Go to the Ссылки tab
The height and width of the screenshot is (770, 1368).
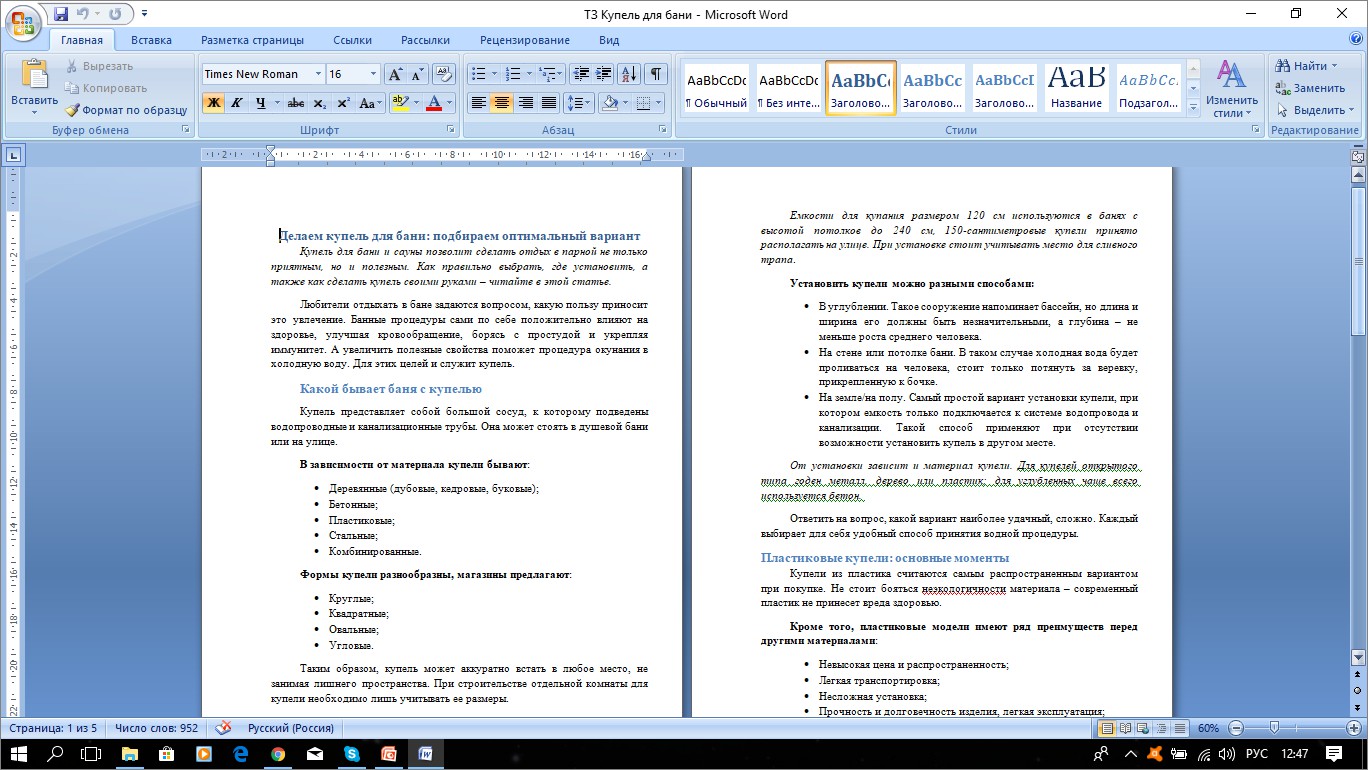coord(352,40)
